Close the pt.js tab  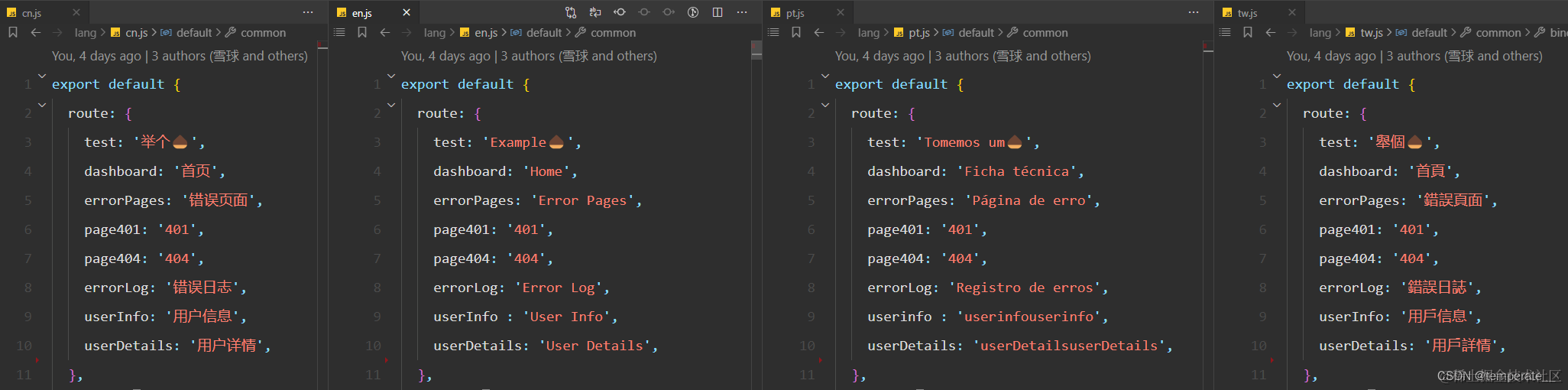[841, 12]
